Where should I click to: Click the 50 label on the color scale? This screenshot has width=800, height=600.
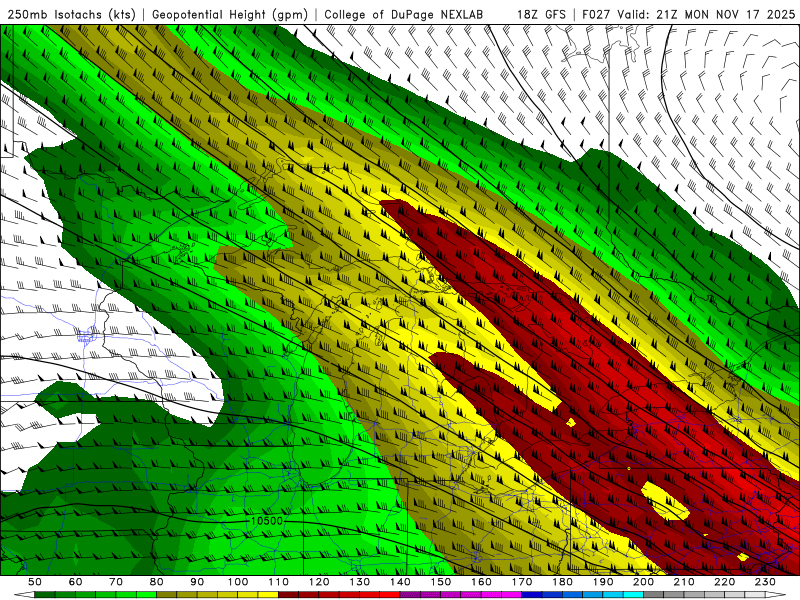(x=35, y=582)
